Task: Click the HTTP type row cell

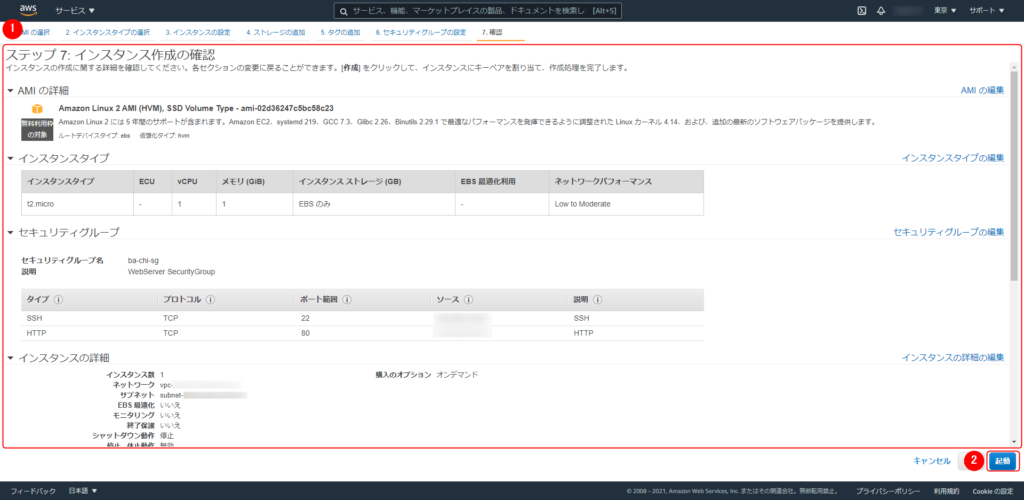Action: pyautogui.click(x=37, y=333)
